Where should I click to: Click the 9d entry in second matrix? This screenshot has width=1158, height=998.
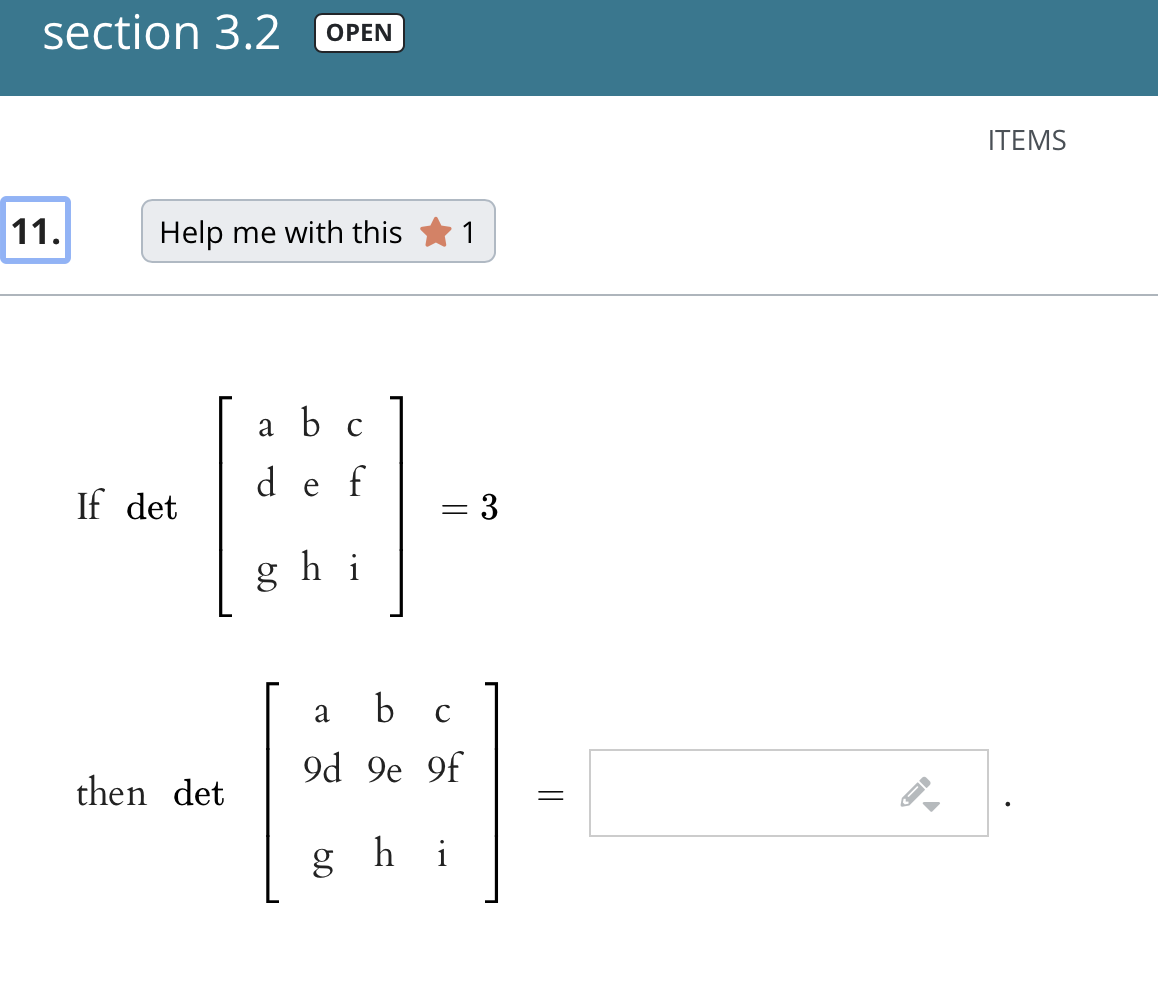(x=322, y=769)
